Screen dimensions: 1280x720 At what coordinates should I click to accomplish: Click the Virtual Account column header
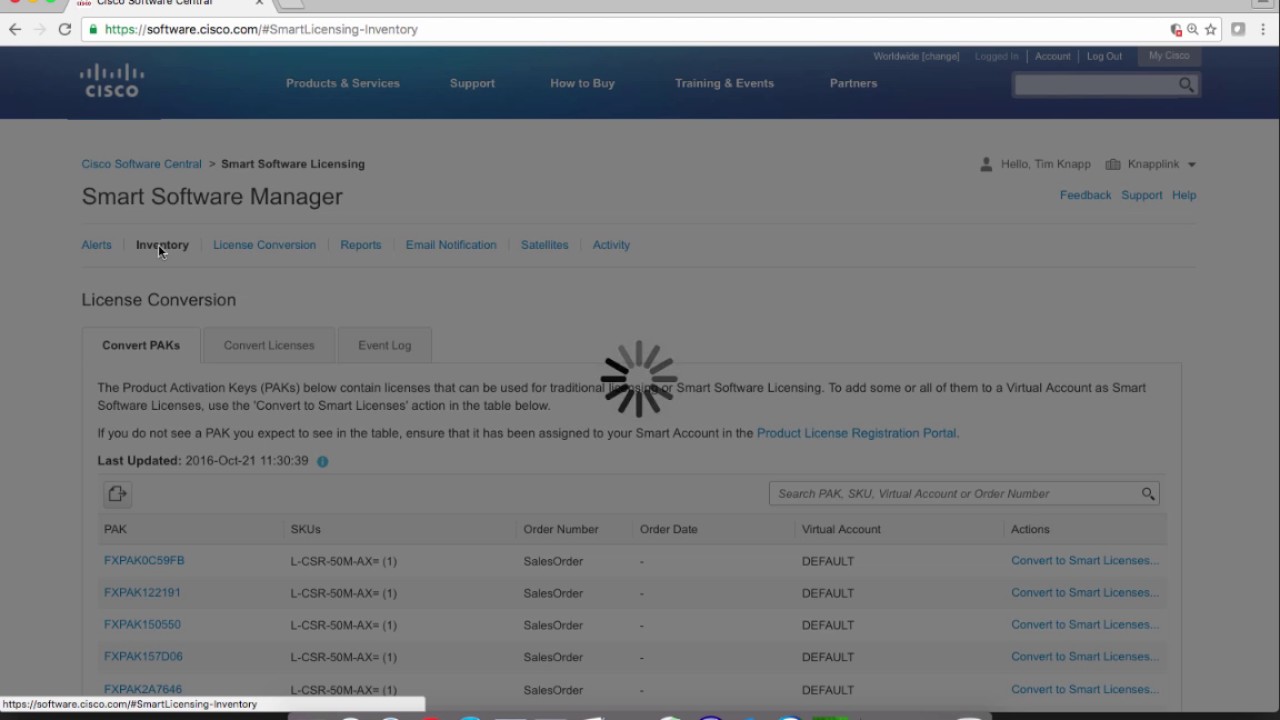coord(841,529)
